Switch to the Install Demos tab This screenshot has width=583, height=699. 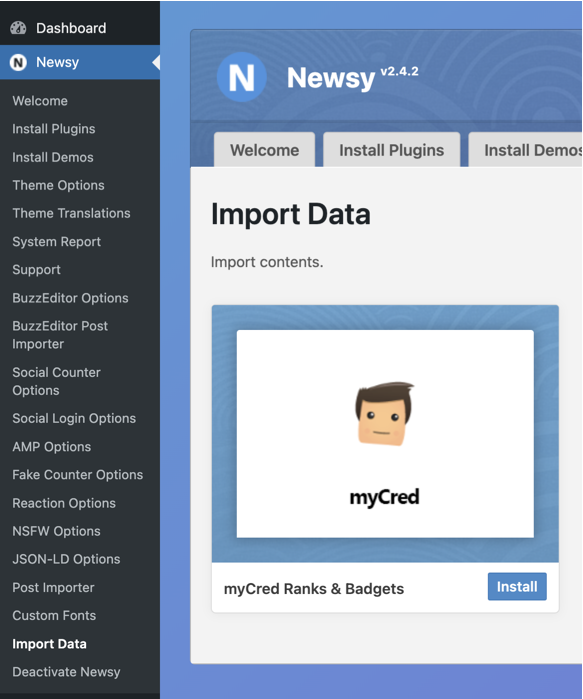tap(526, 150)
